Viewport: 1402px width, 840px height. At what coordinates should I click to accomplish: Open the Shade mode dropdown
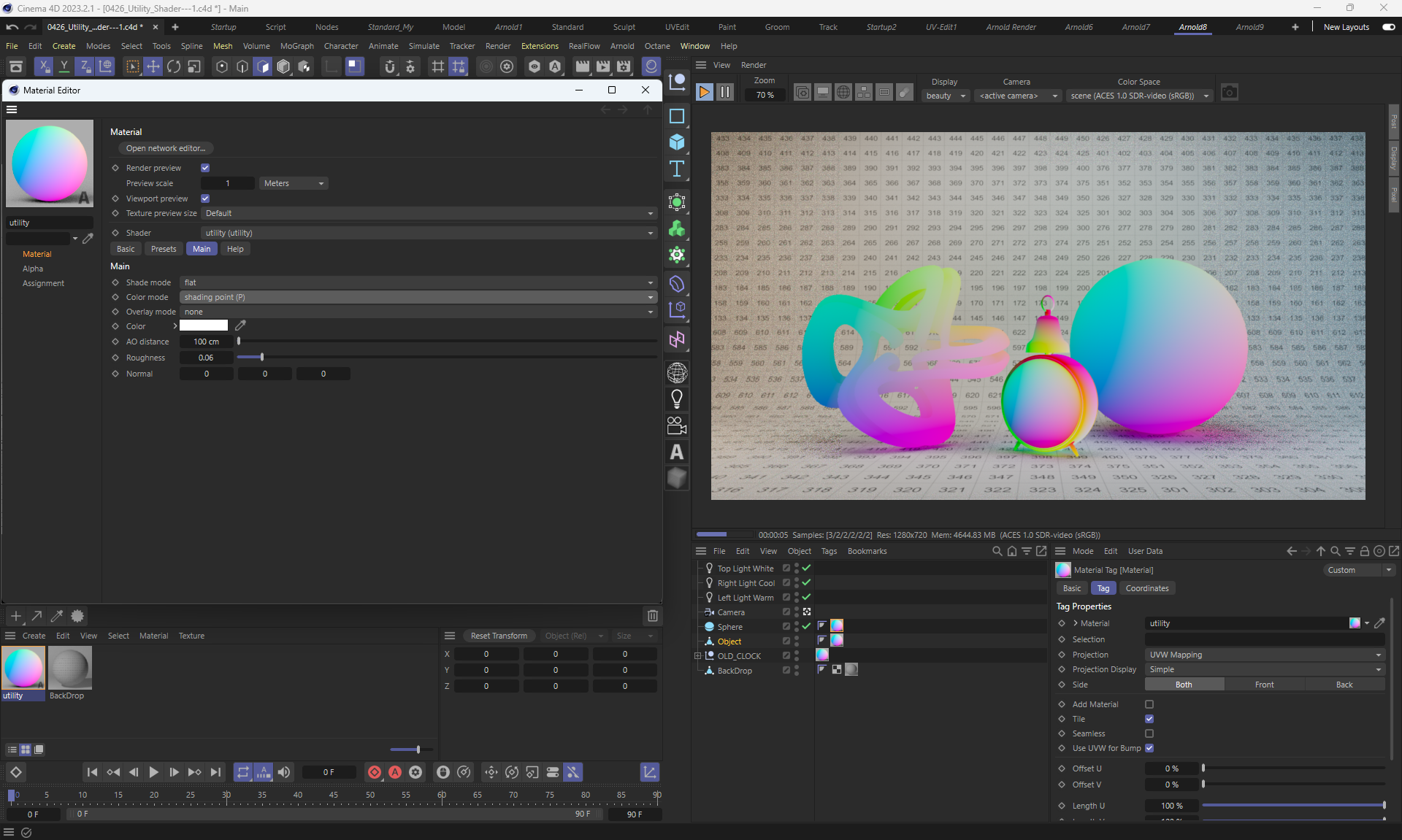tap(418, 282)
